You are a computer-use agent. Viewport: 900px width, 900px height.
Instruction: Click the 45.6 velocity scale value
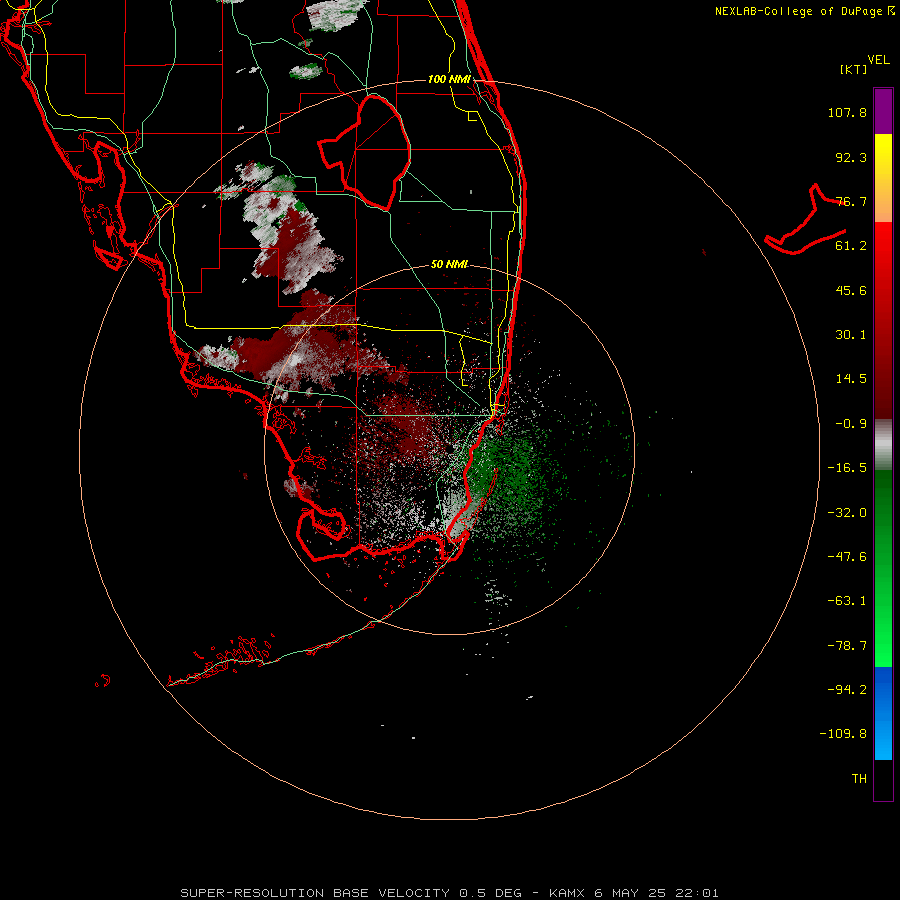851,290
